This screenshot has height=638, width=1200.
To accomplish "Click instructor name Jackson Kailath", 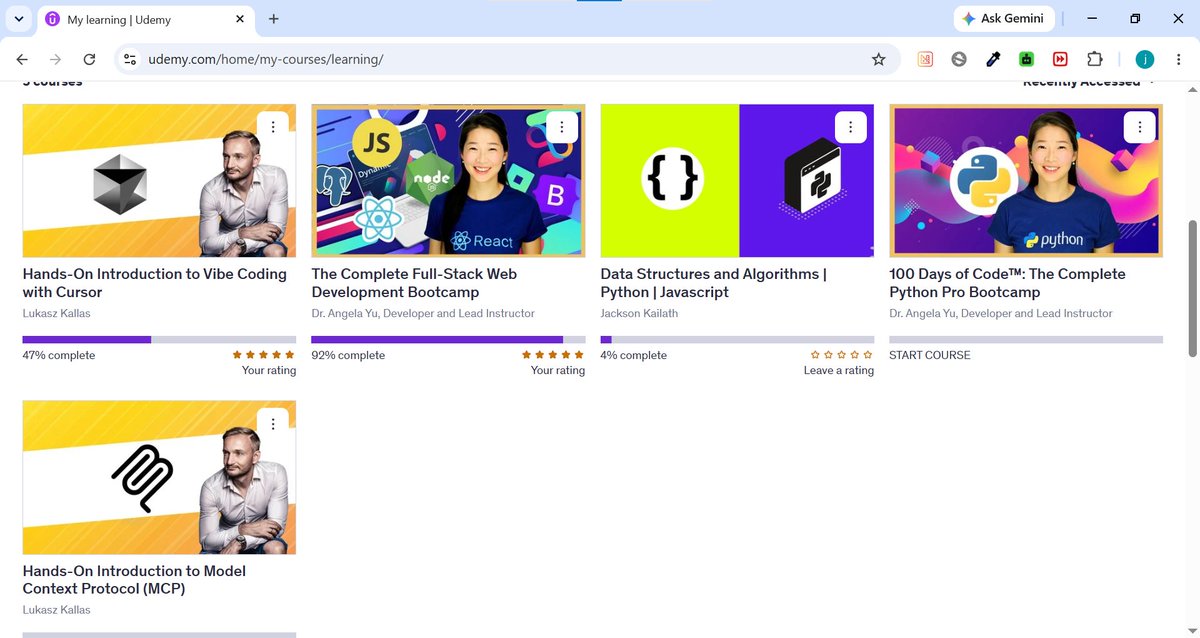I will point(639,313).
